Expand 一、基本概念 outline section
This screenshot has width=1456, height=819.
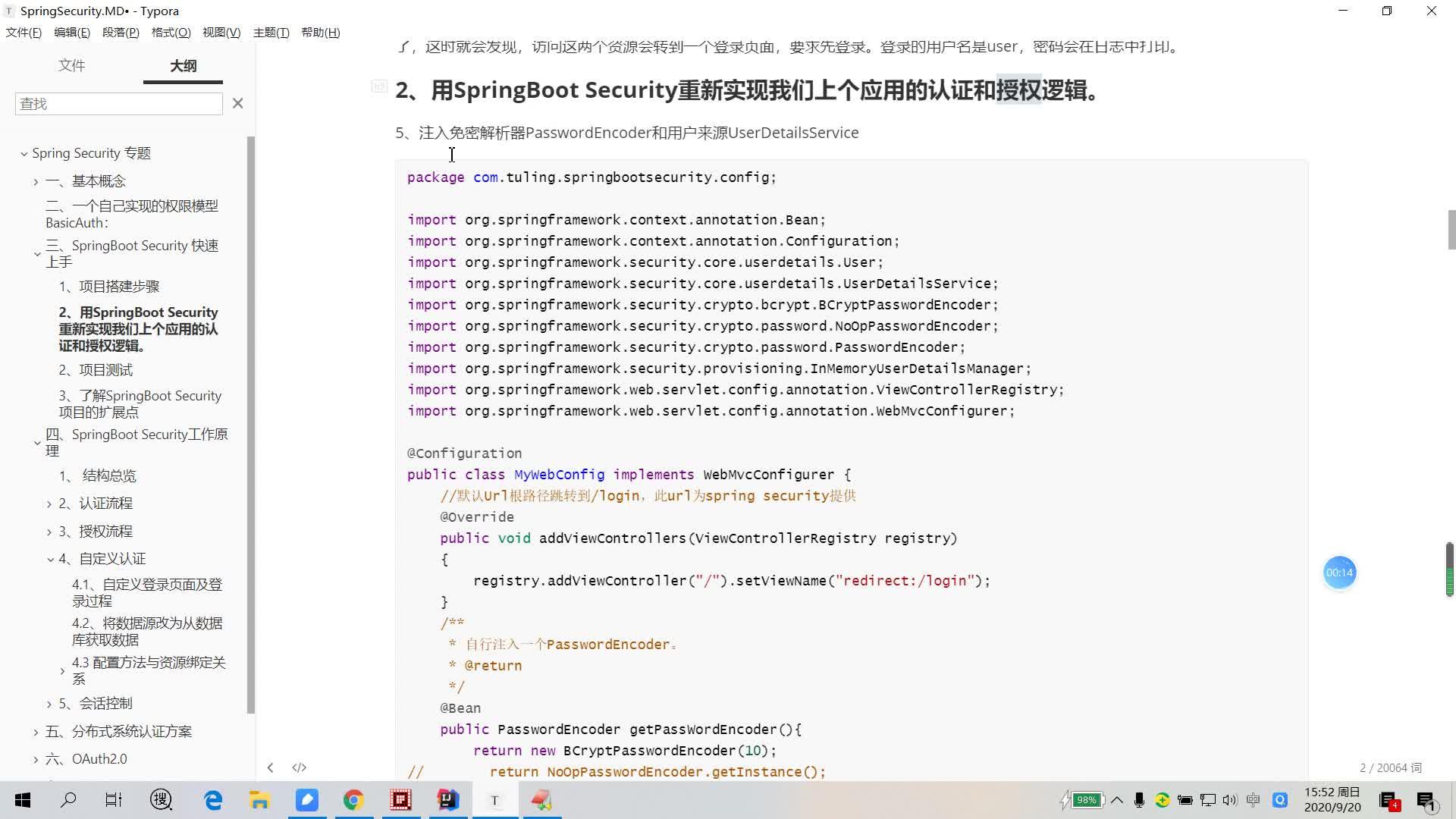coord(36,181)
